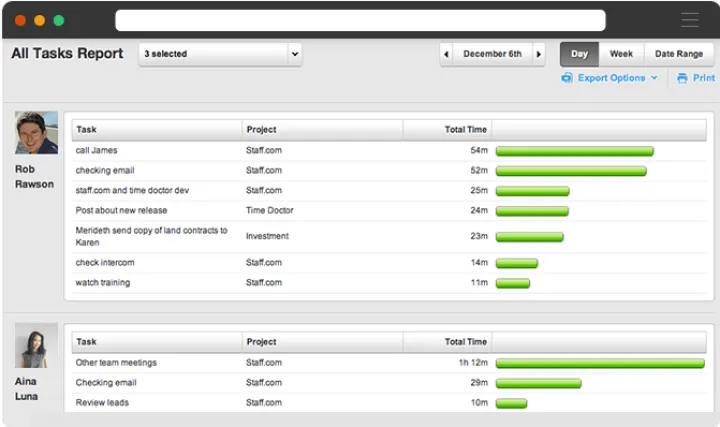This screenshot has height=427, width=720.
Task: Sort Rob Rawson's table by Project header
Action: click(322, 129)
